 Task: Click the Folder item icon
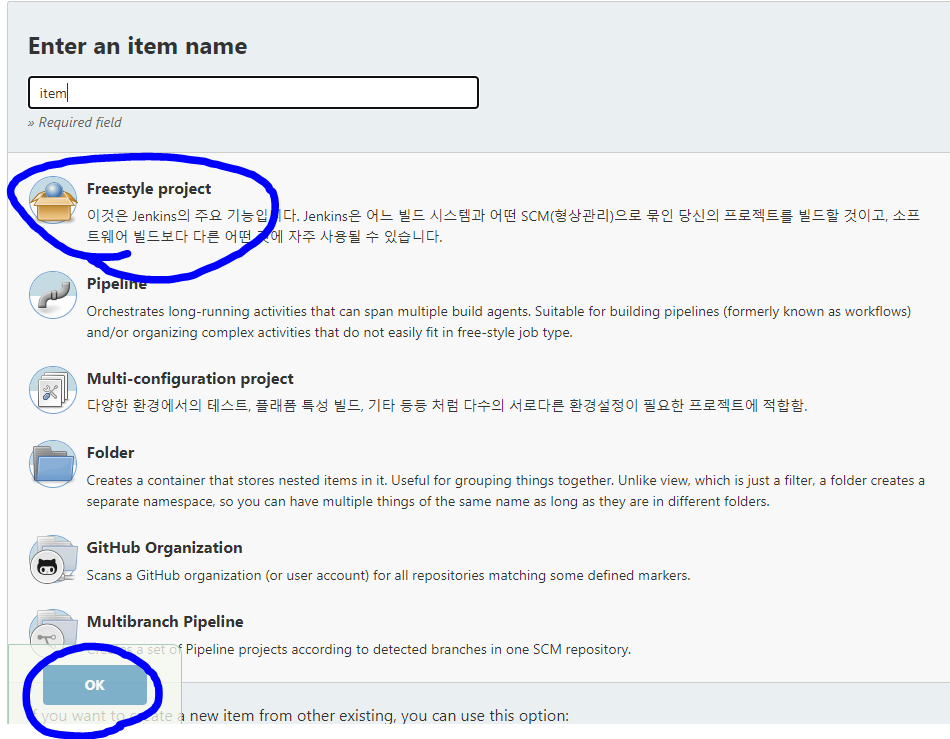[53, 464]
